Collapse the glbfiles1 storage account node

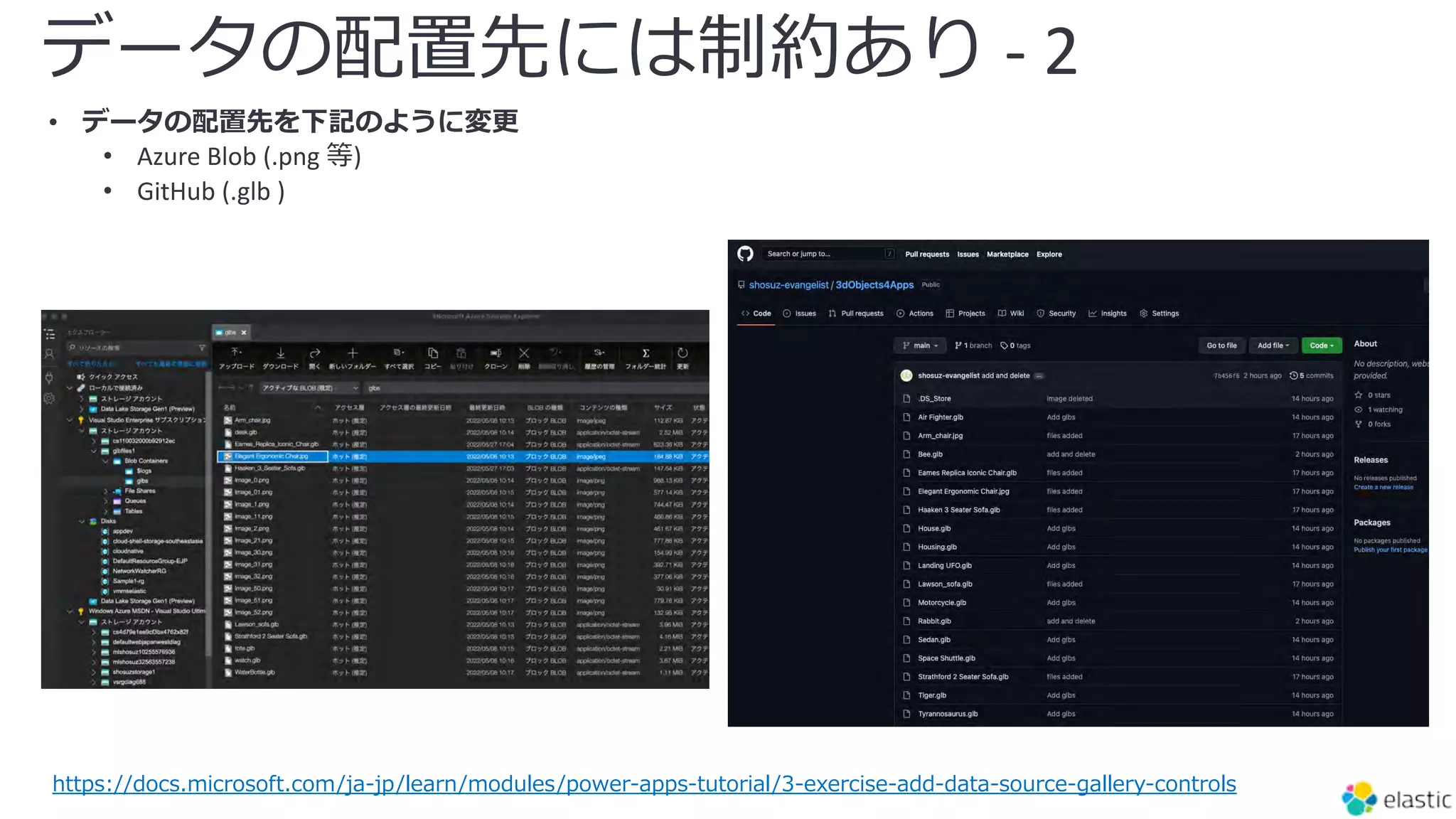click(93, 451)
